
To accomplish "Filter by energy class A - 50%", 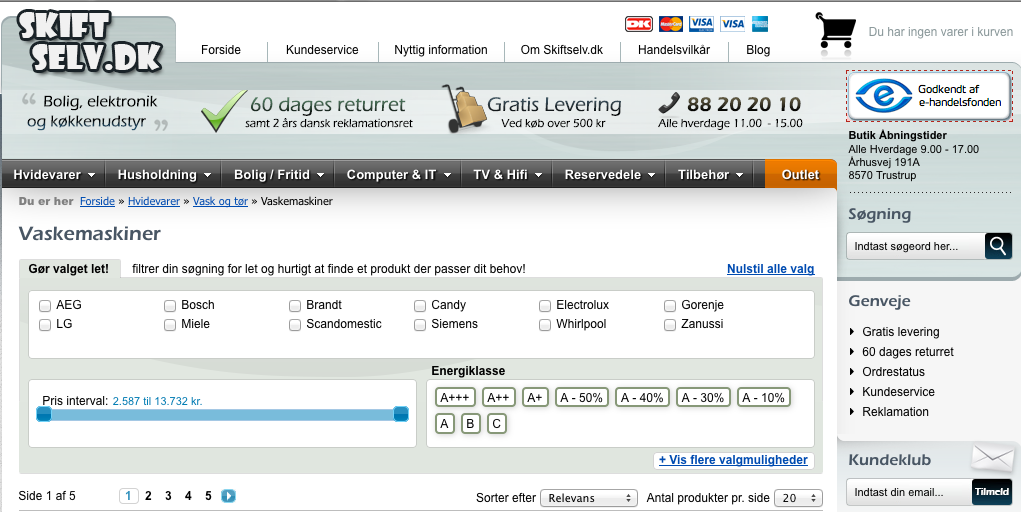I will [x=581, y=397].
